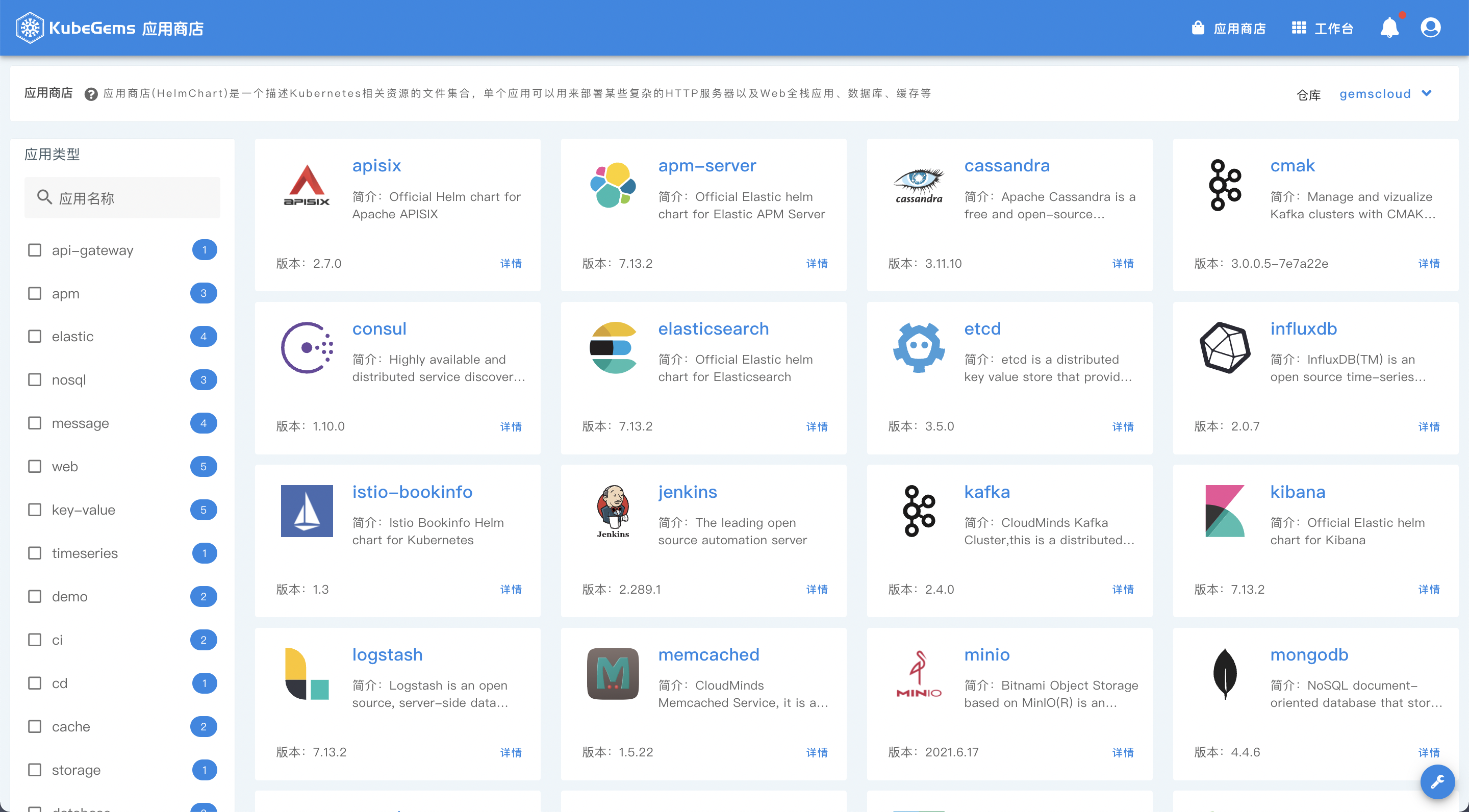Open the consul title link
This screenshot has height=812, width=1469.
tap(379, 328)
